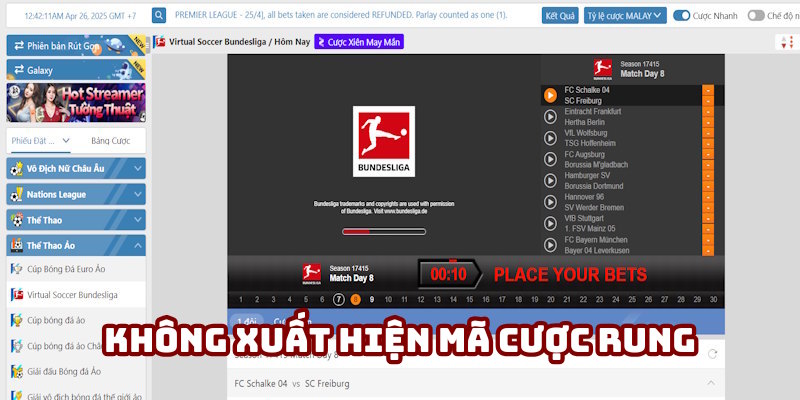Select match day 7 marker
800x400 pixels.
pos(339,299)
